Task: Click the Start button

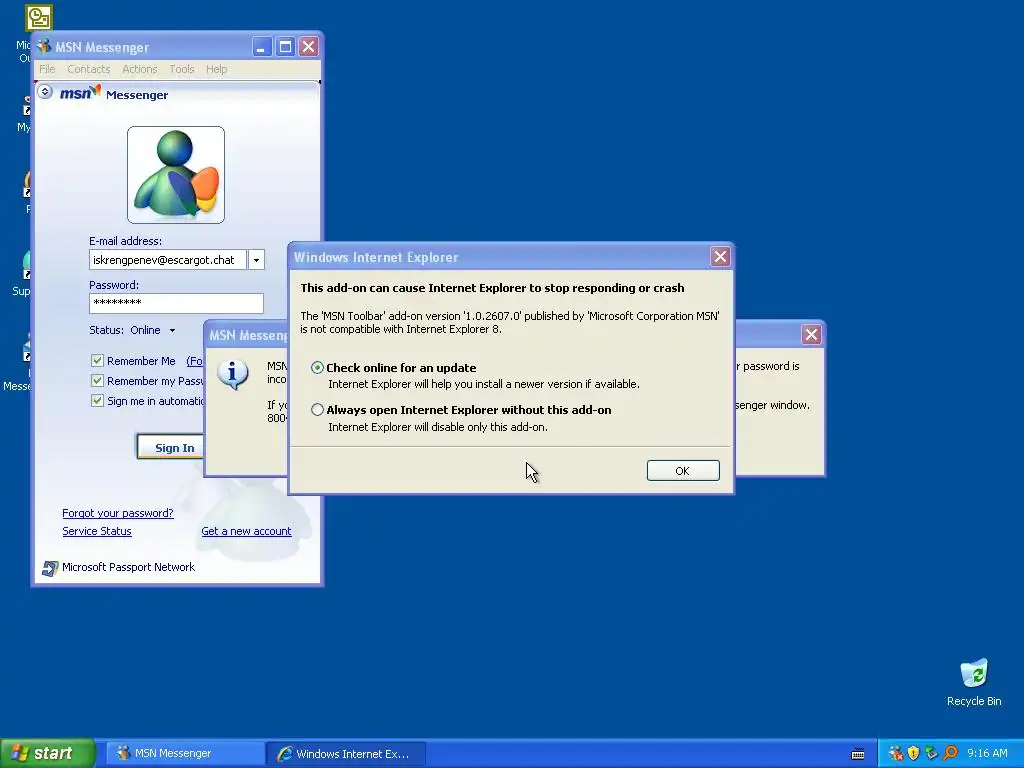Action: [47, 753]
